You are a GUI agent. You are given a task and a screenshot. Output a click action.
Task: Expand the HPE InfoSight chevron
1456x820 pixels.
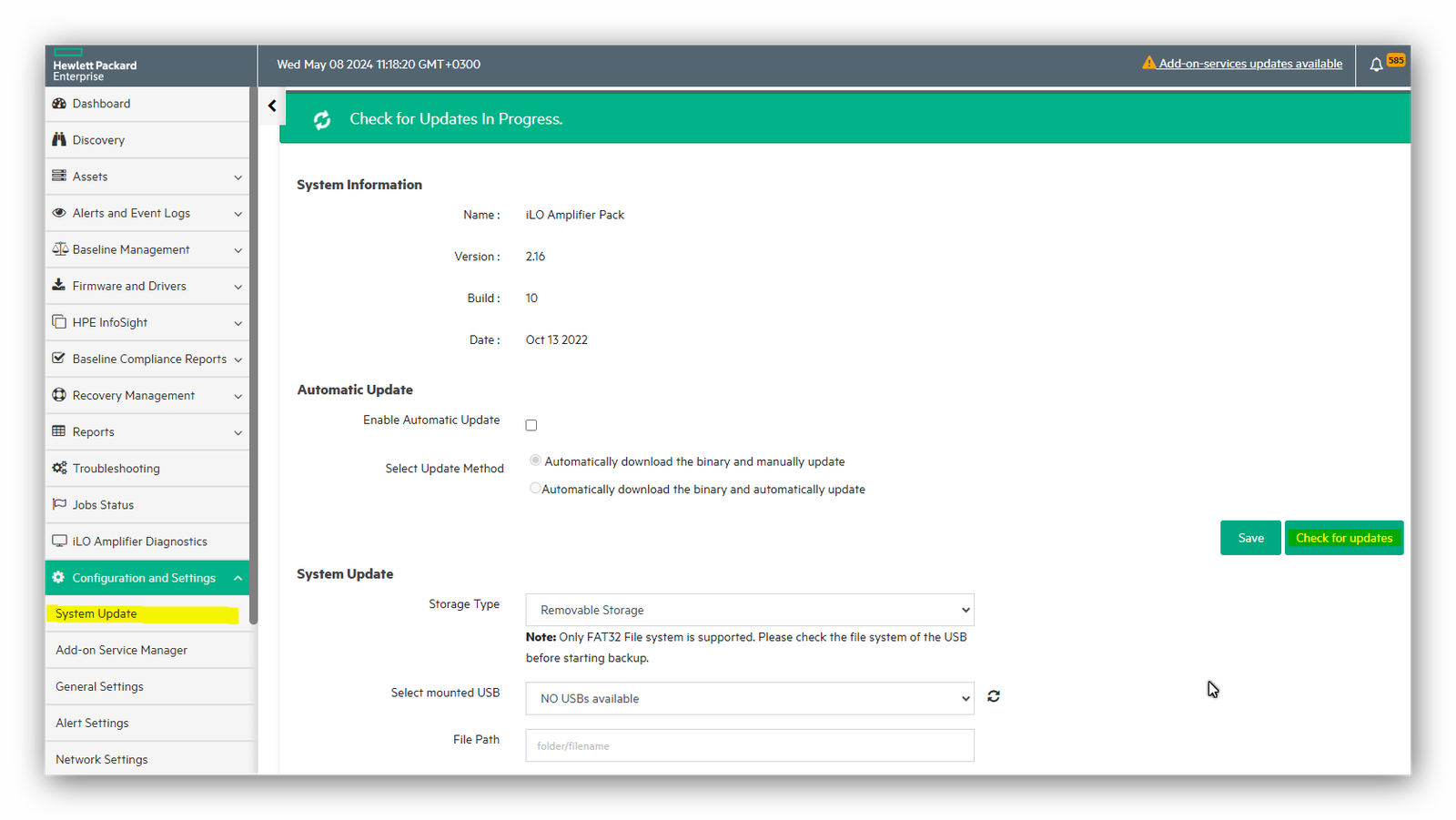(238, 323)
